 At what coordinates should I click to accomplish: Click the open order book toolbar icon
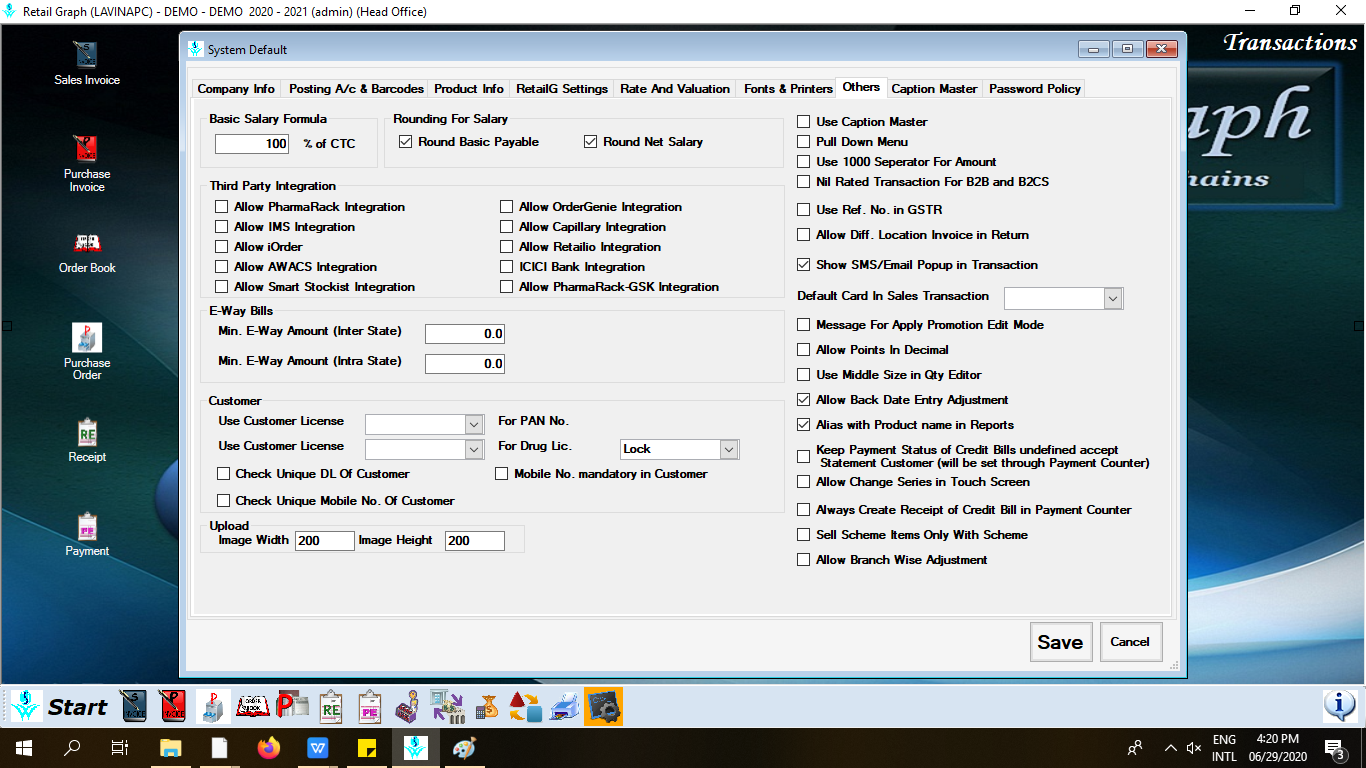point(252,707)
